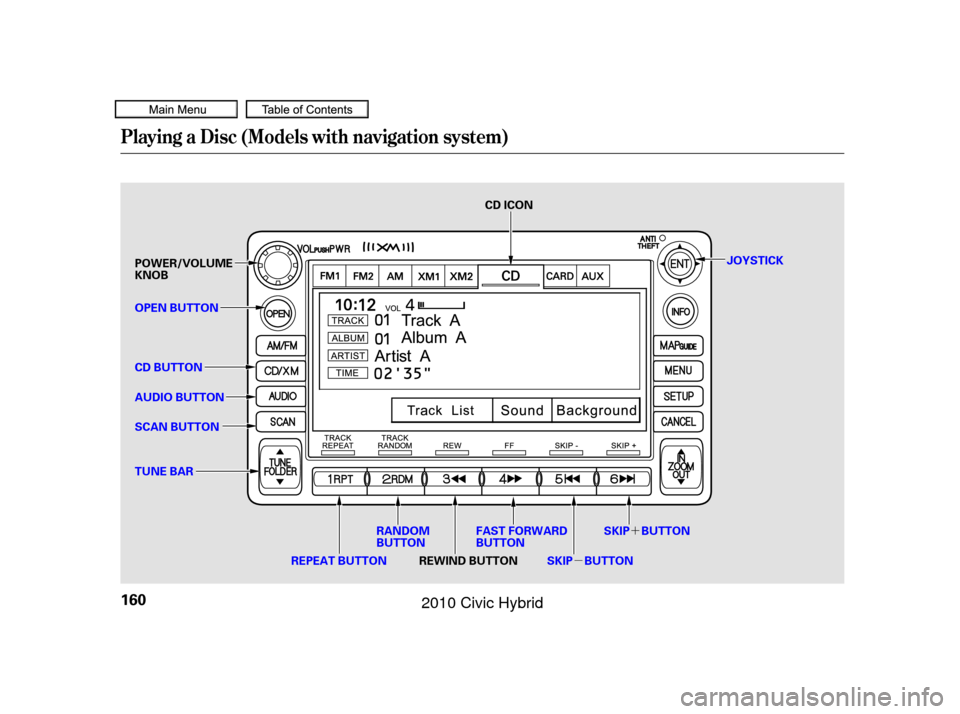Viewport: 960px width, 714px height.
Task: Open the Table of Contents
Action: pos(307,110)
